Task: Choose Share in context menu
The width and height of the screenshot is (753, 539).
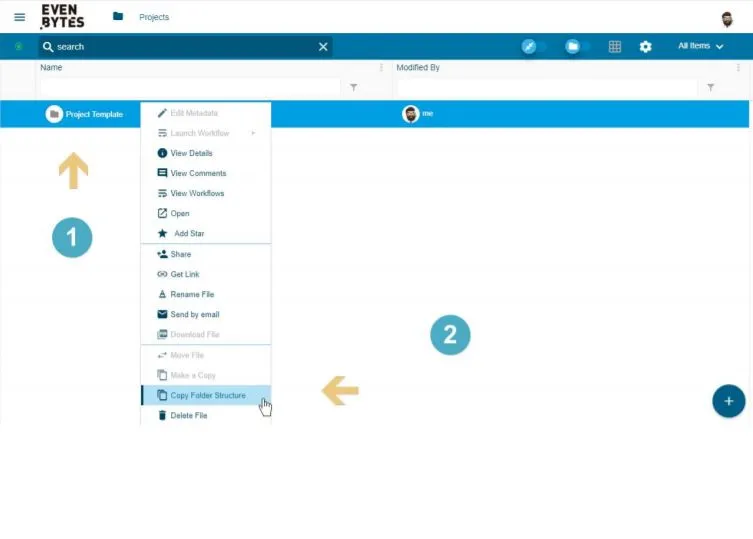Action: (206, 255)
